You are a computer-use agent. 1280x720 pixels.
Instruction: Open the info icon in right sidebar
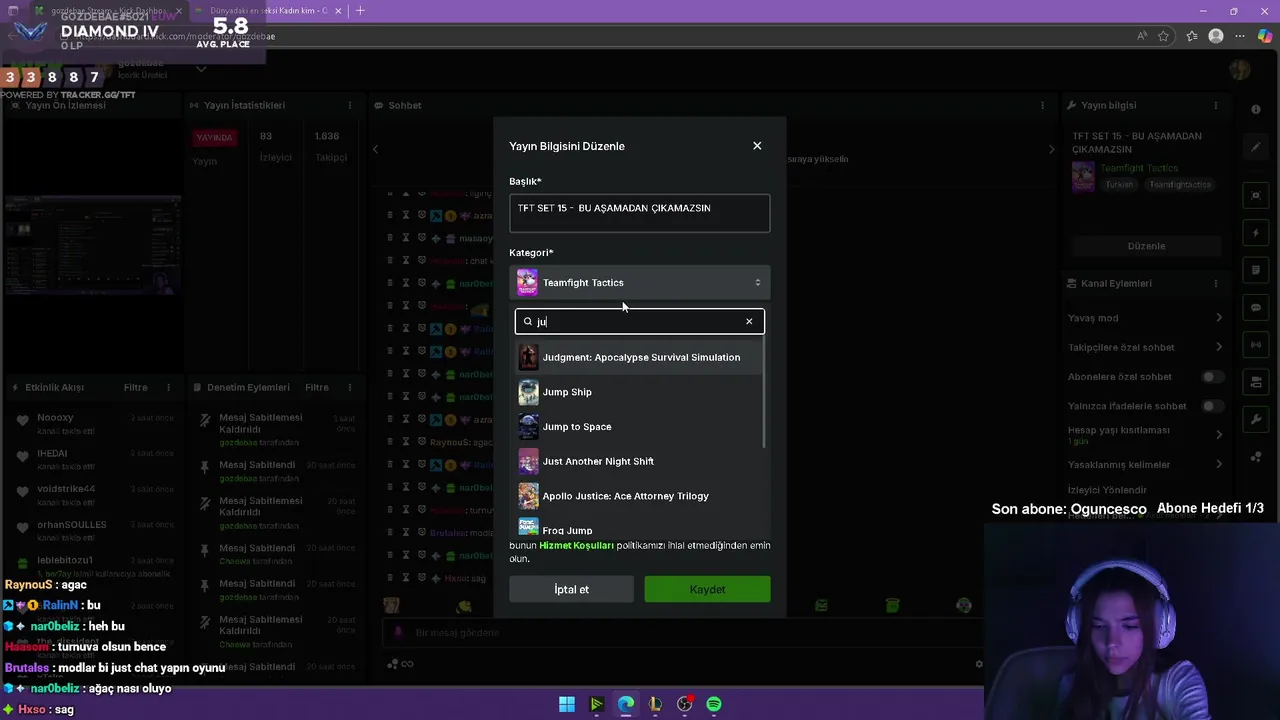coord(1256,109)
